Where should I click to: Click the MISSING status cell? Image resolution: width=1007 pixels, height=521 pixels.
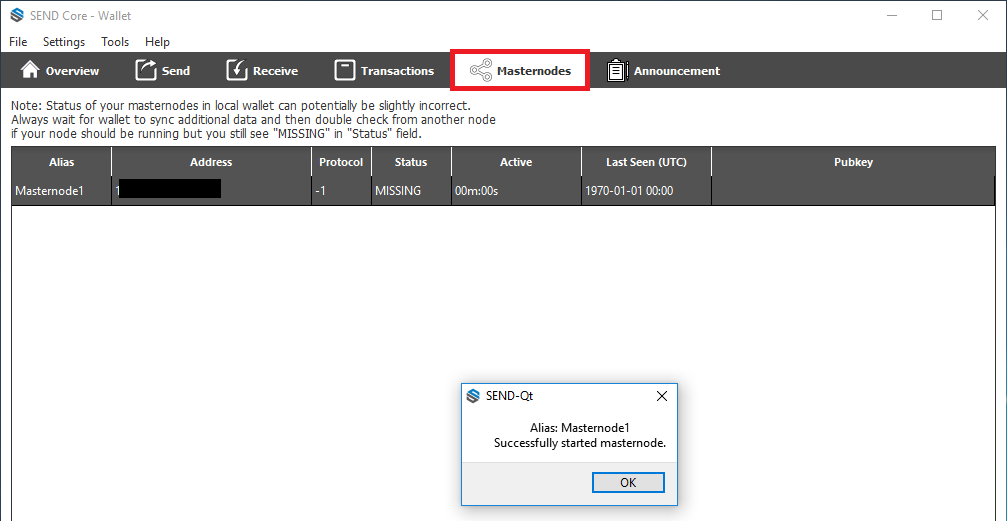(x=411, y=191)
